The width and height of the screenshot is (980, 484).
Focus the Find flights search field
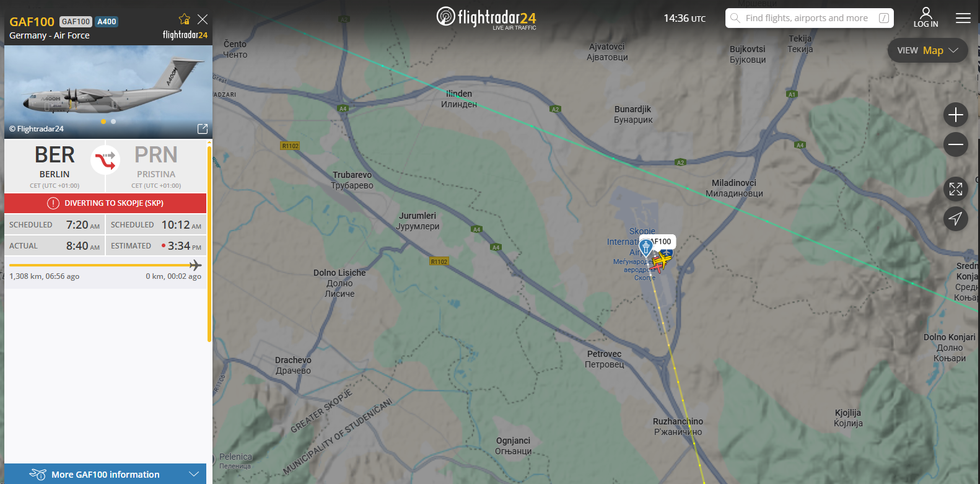809,18
